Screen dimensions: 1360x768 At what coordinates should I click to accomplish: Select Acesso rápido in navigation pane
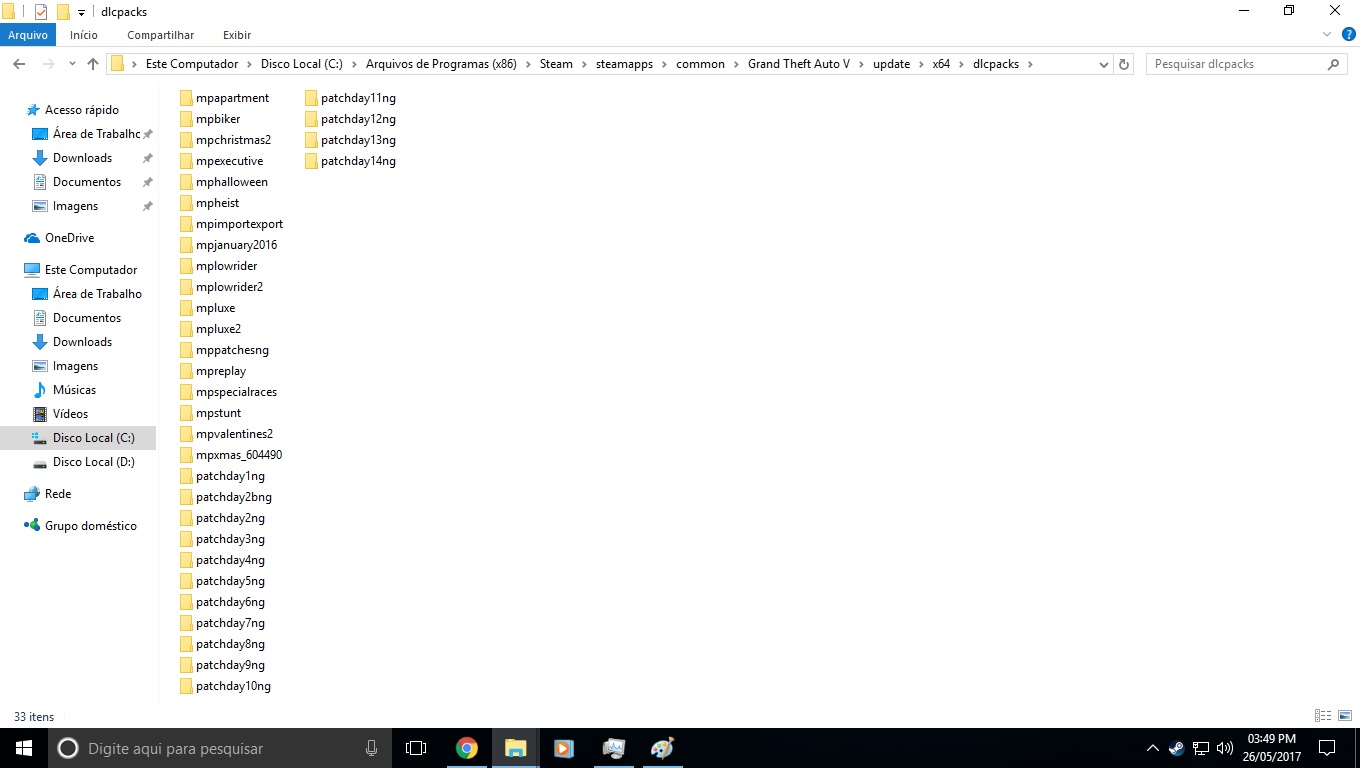(81, 110)
